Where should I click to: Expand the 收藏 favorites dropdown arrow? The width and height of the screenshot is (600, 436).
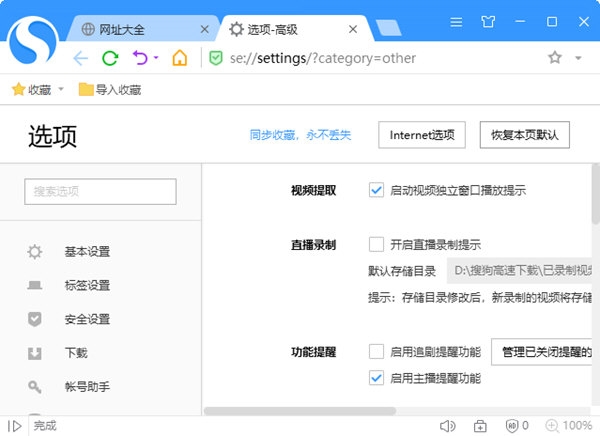[x=62, y=90]
